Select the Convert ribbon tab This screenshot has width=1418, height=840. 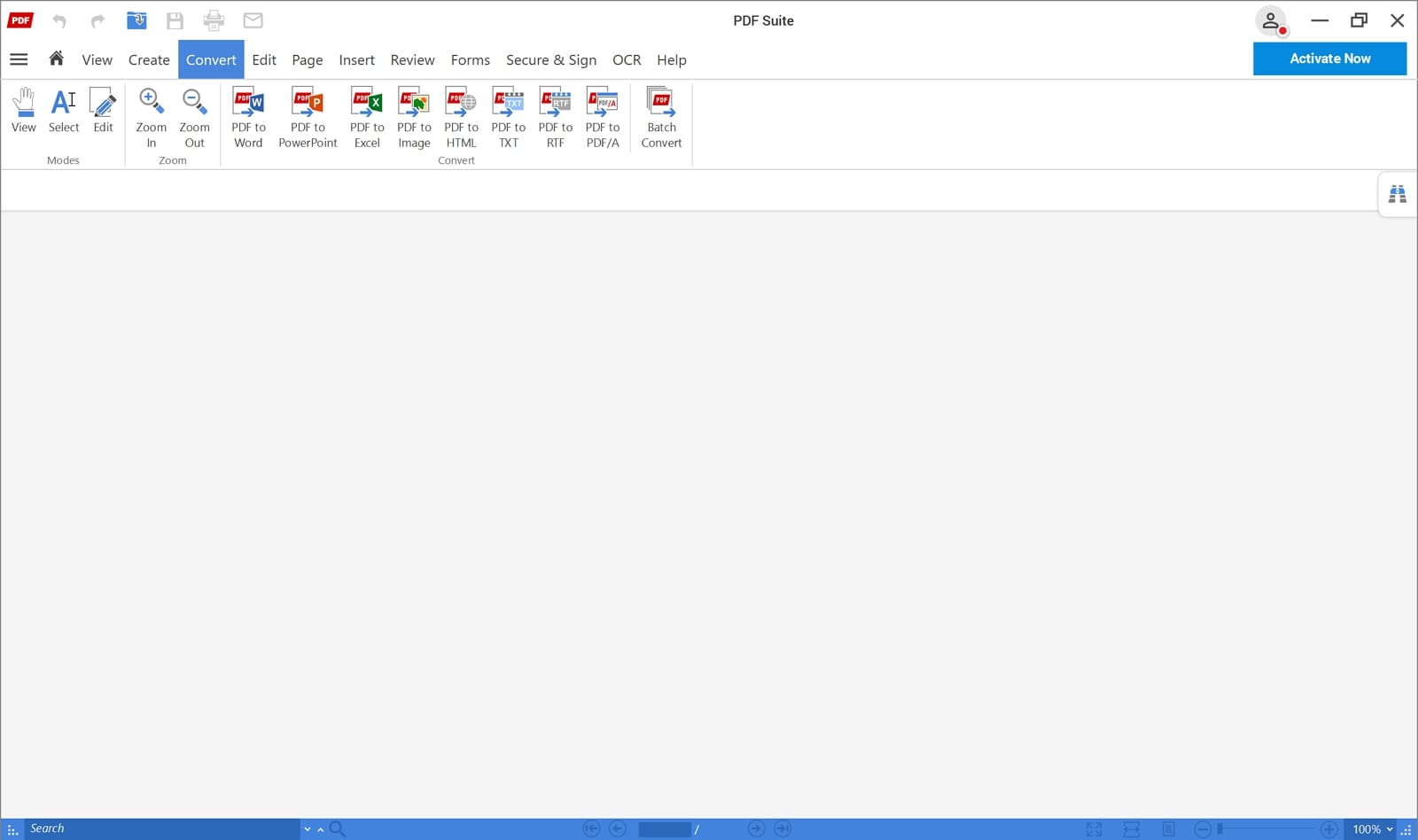point(211,59)
